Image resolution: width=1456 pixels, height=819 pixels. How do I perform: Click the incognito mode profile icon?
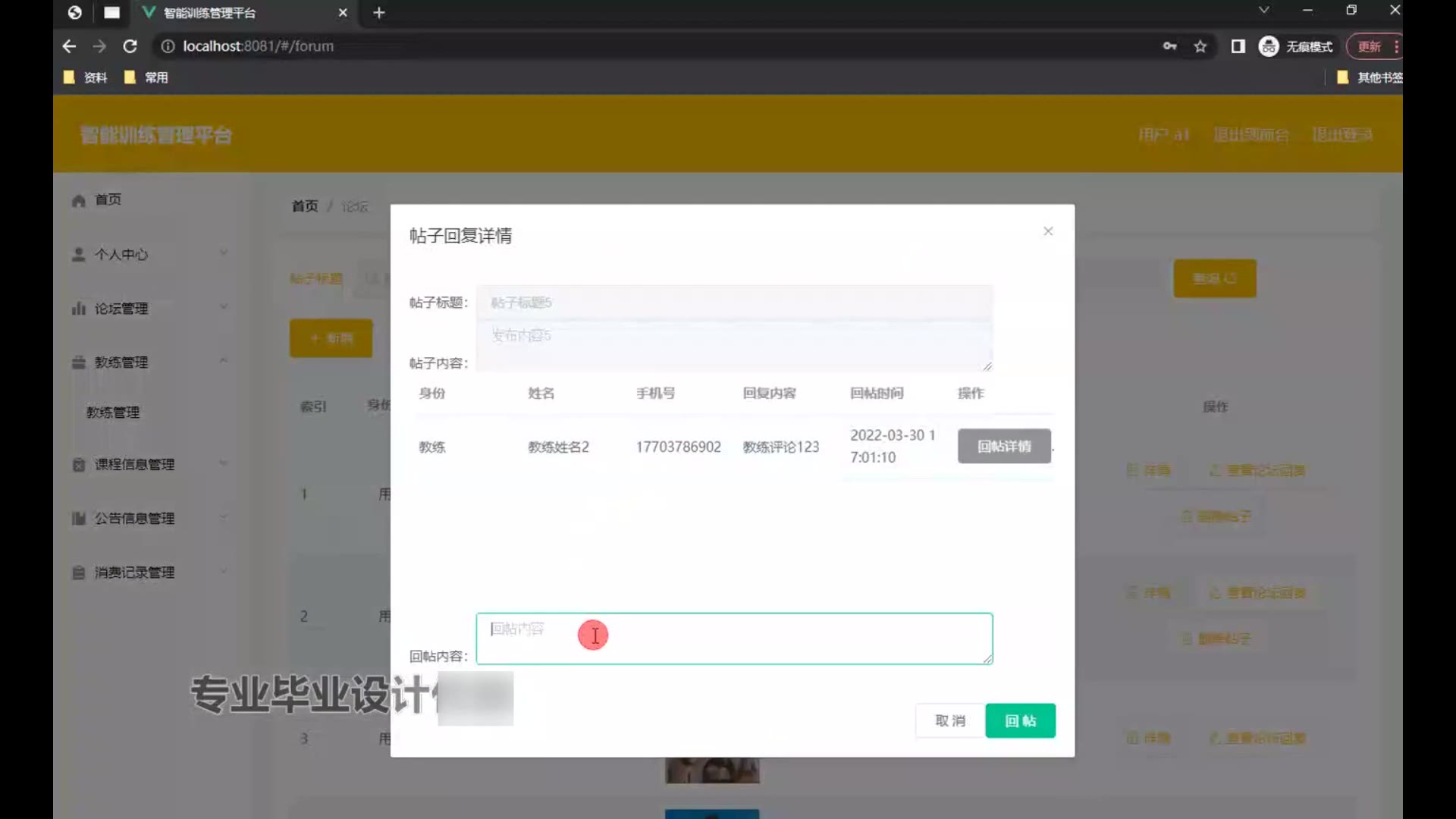tap(1269, 46)
